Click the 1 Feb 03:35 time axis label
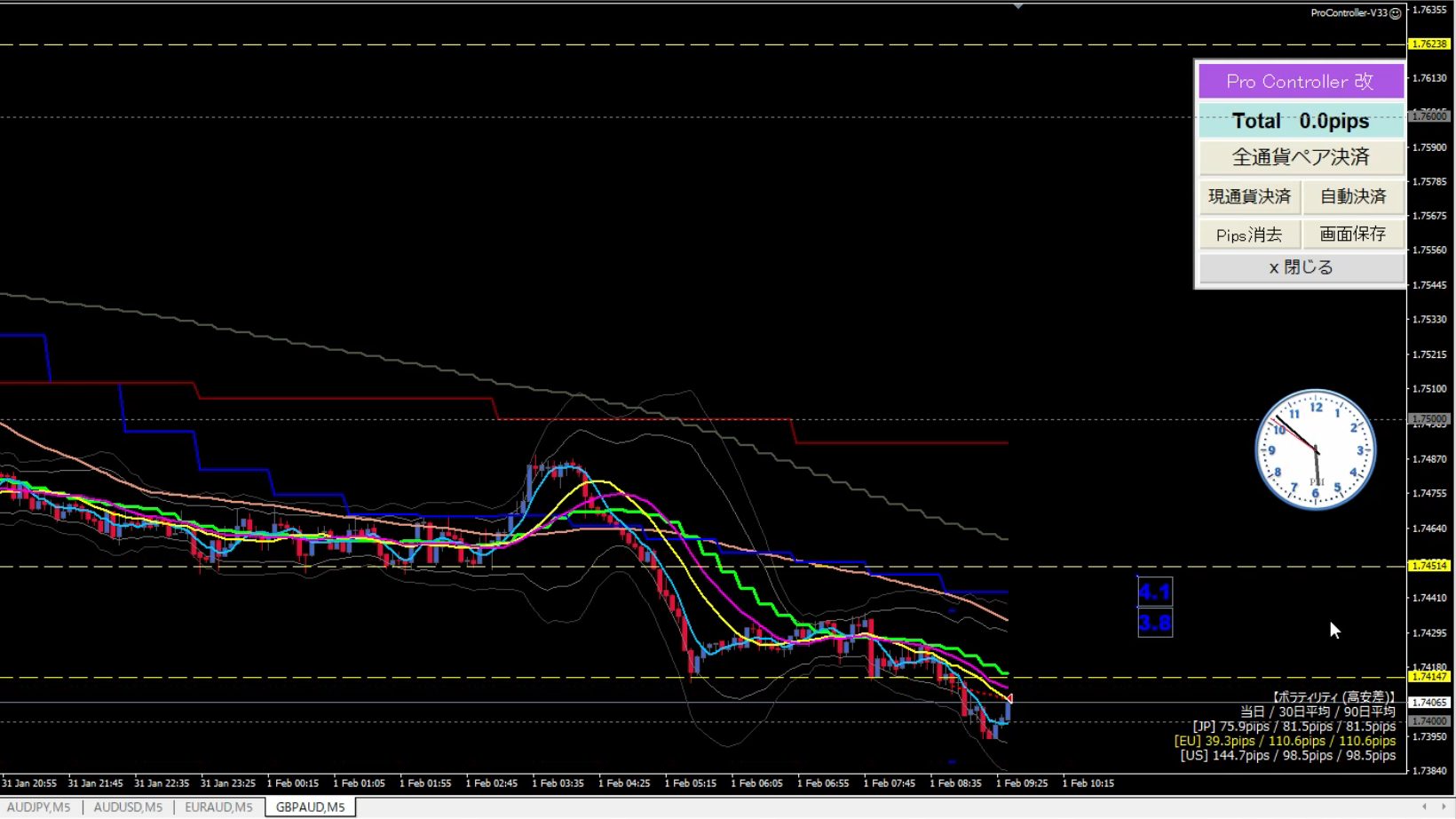 pos(558,783)
